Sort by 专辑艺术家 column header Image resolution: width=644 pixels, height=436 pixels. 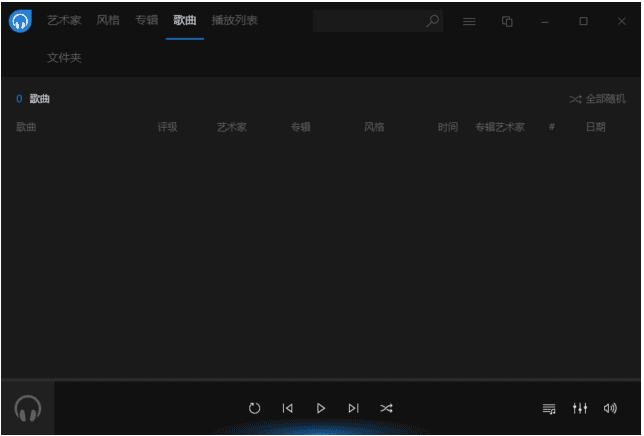point(500,127)
